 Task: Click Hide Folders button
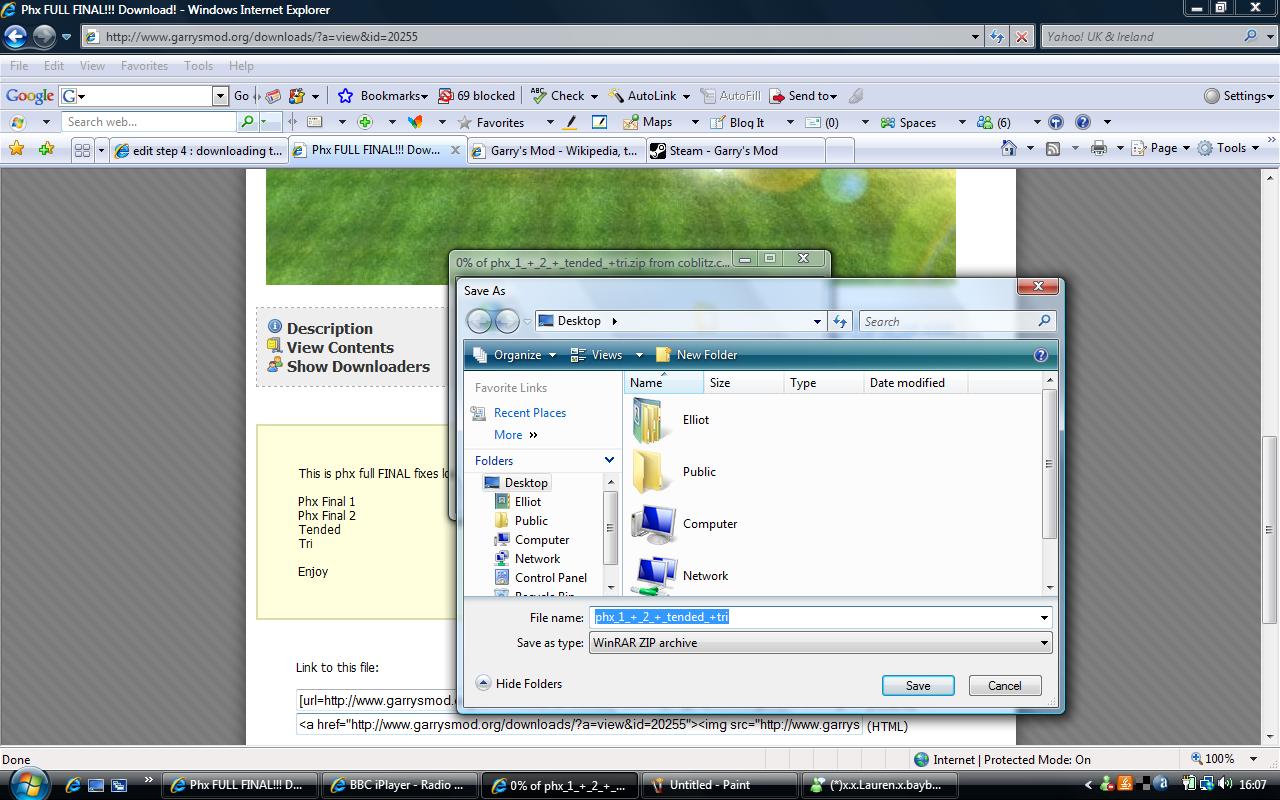[519, 684]
